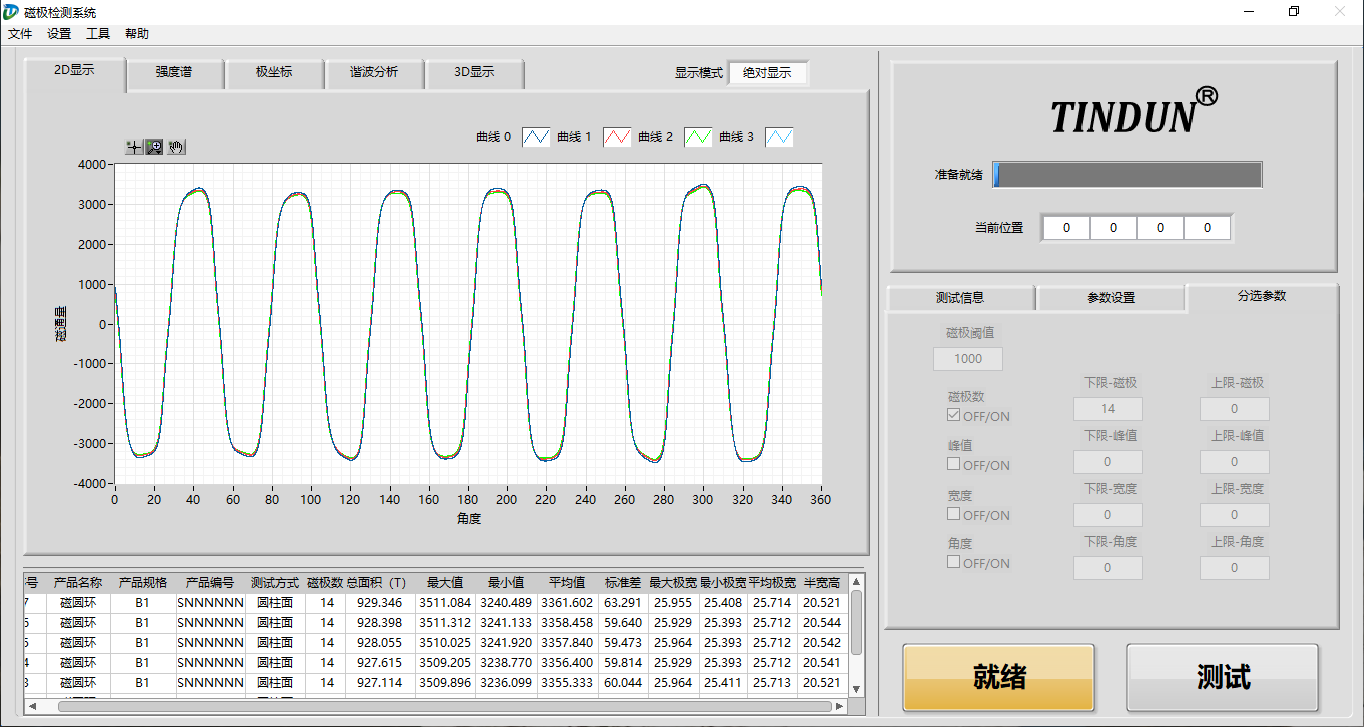Click the 曲线 2 green line swatch
Image resolution: width=1364 pixels, height=727 pixels.
coord(699,137)
